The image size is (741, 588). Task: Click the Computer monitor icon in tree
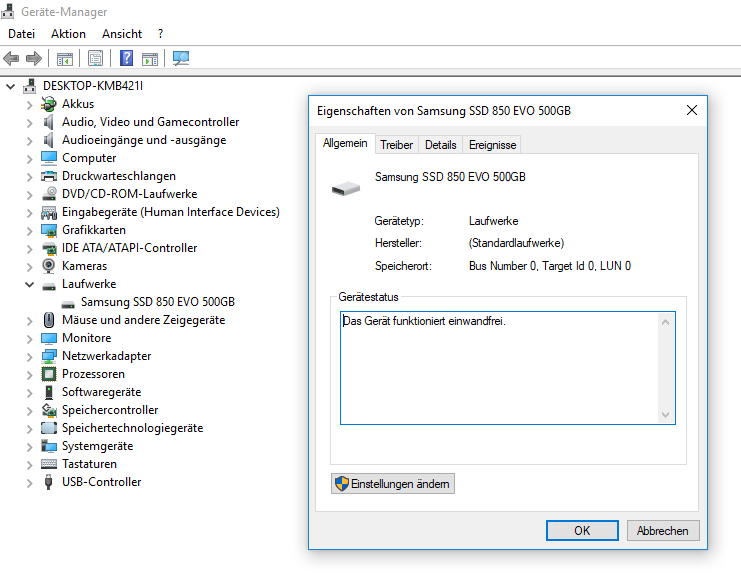[x=49, y=158]
